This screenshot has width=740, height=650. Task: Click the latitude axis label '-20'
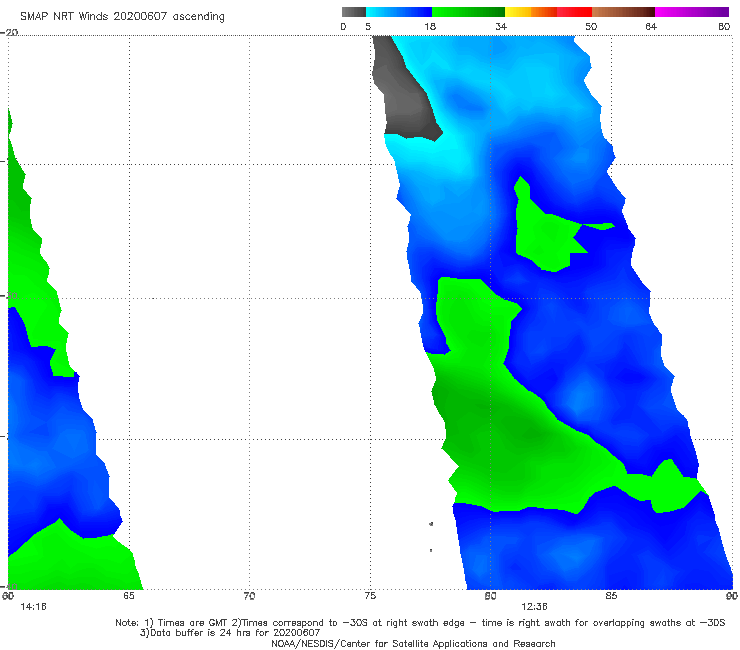[x=9, y=32]
